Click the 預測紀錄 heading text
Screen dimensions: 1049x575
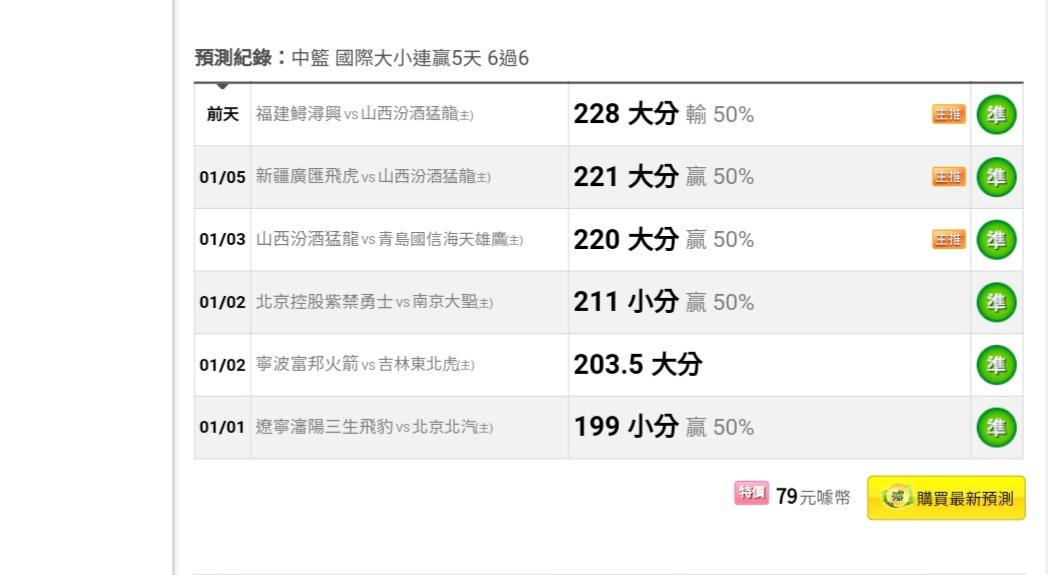click(x=233, y=58)
